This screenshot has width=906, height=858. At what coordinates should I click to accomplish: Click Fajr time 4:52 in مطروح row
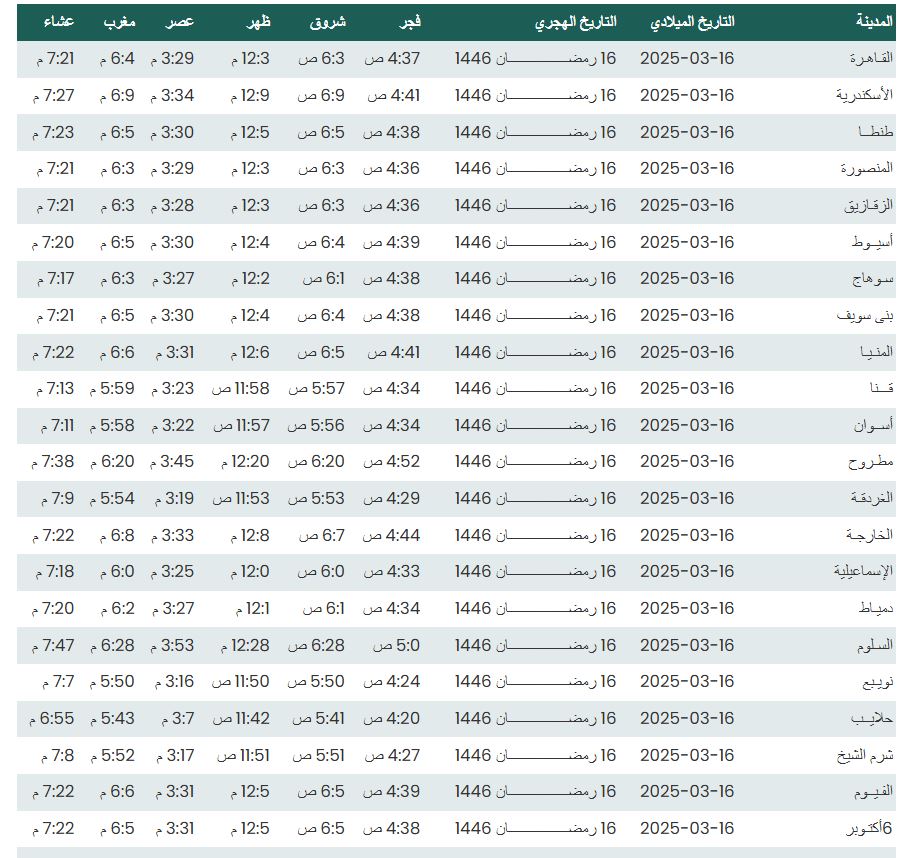point(391,462)
